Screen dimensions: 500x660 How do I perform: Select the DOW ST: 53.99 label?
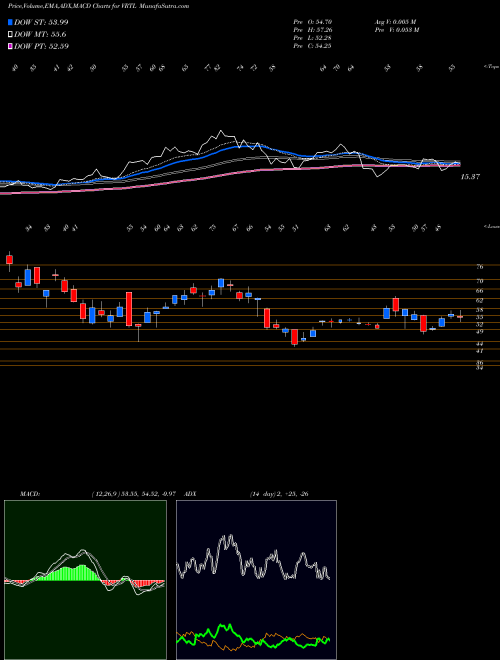41,22
